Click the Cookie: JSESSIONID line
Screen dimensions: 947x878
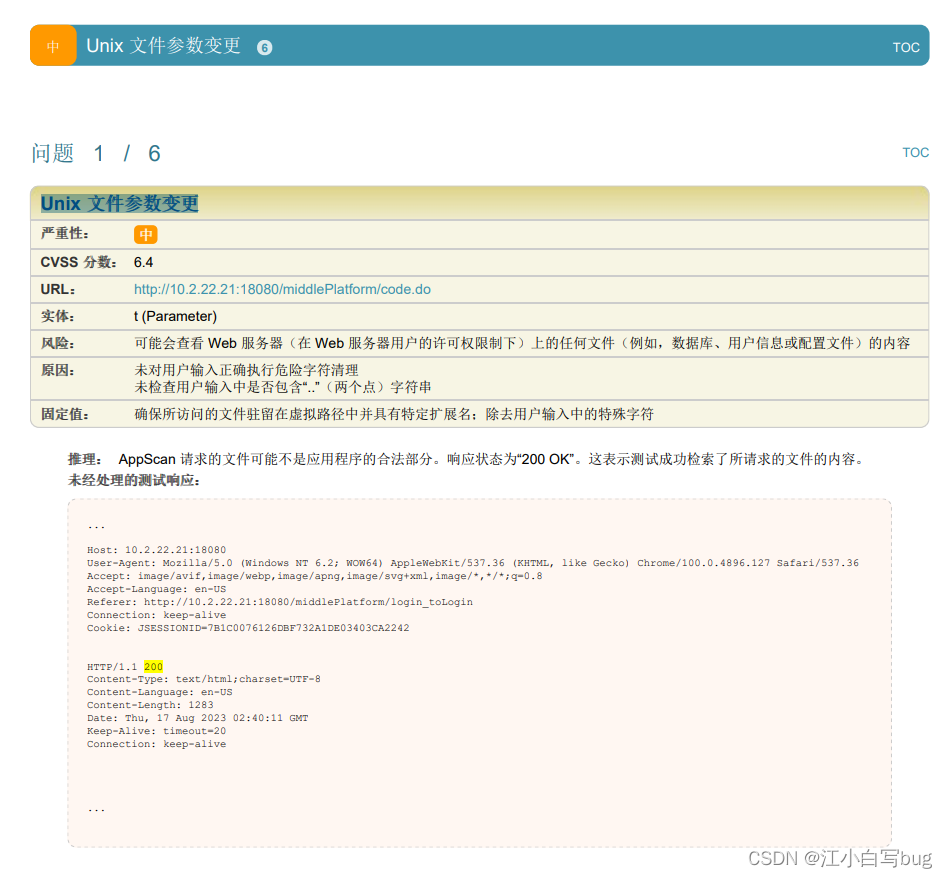point(248,628)
